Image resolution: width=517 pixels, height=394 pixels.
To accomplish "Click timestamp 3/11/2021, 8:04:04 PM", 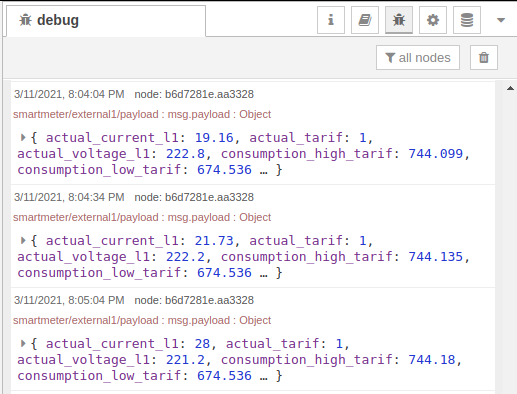I will (69, 94).
